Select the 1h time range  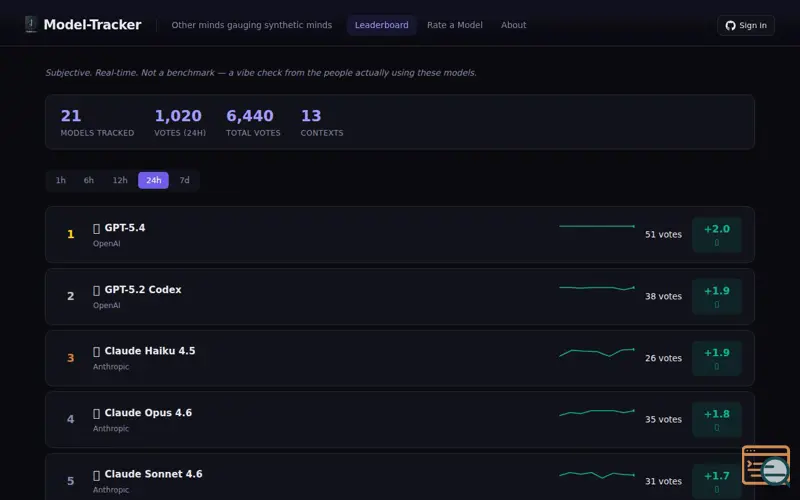[61, 180]
